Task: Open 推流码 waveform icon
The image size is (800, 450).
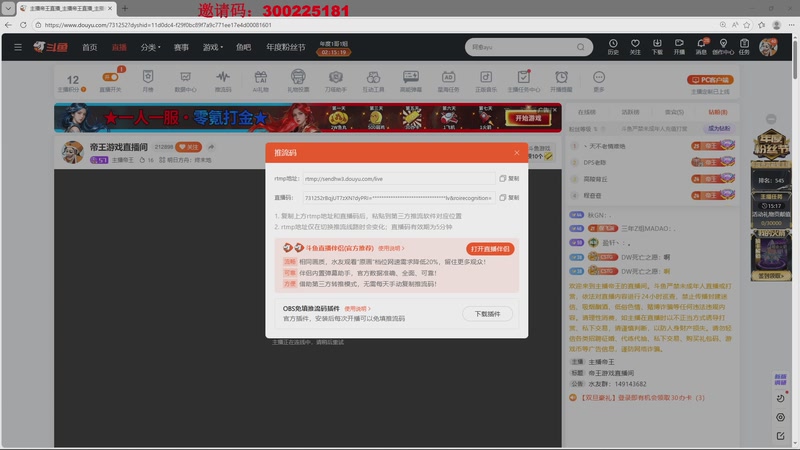Action: 223,81
